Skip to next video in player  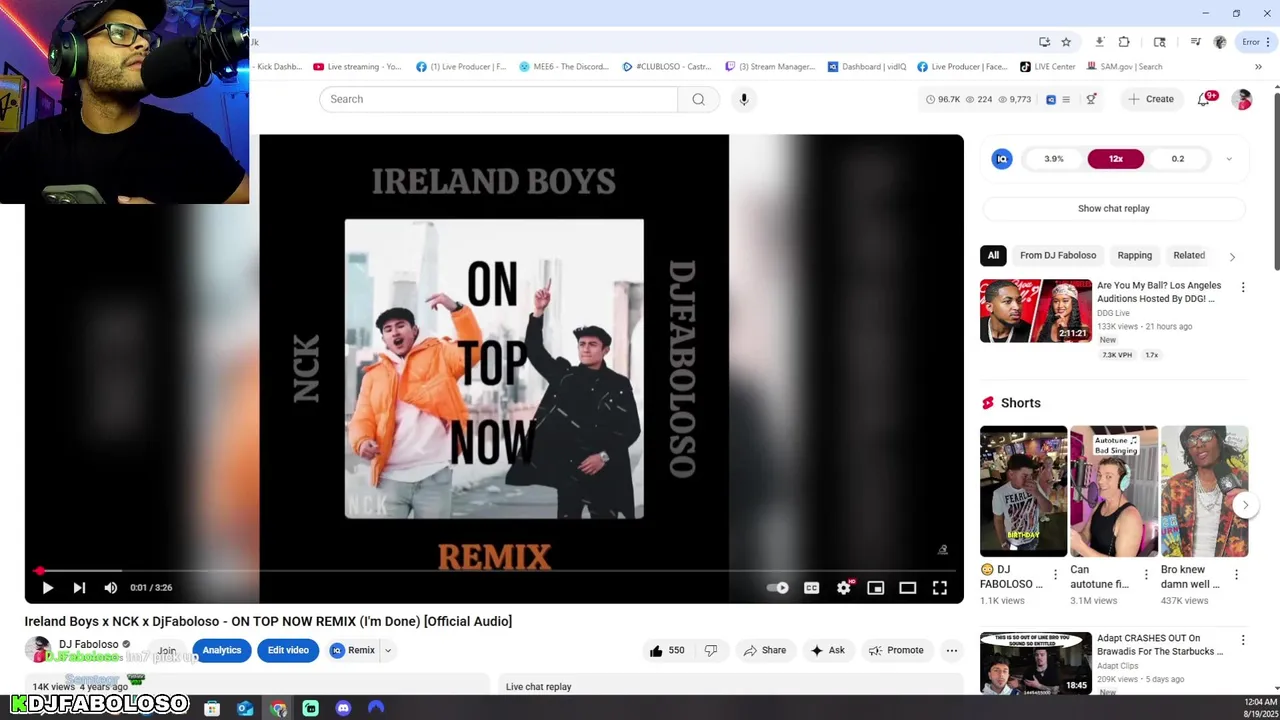pyautogui.click(x=79, y=588)
